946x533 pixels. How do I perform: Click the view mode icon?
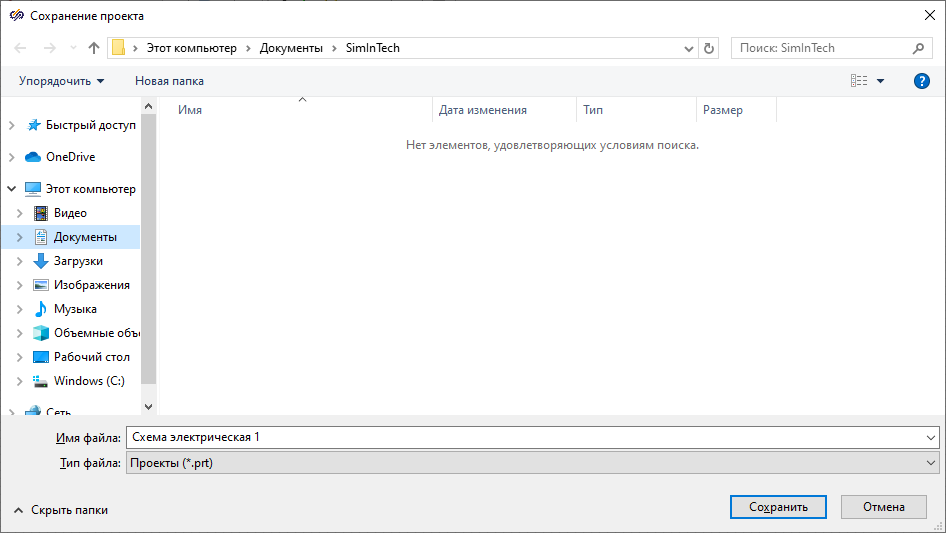858,81
